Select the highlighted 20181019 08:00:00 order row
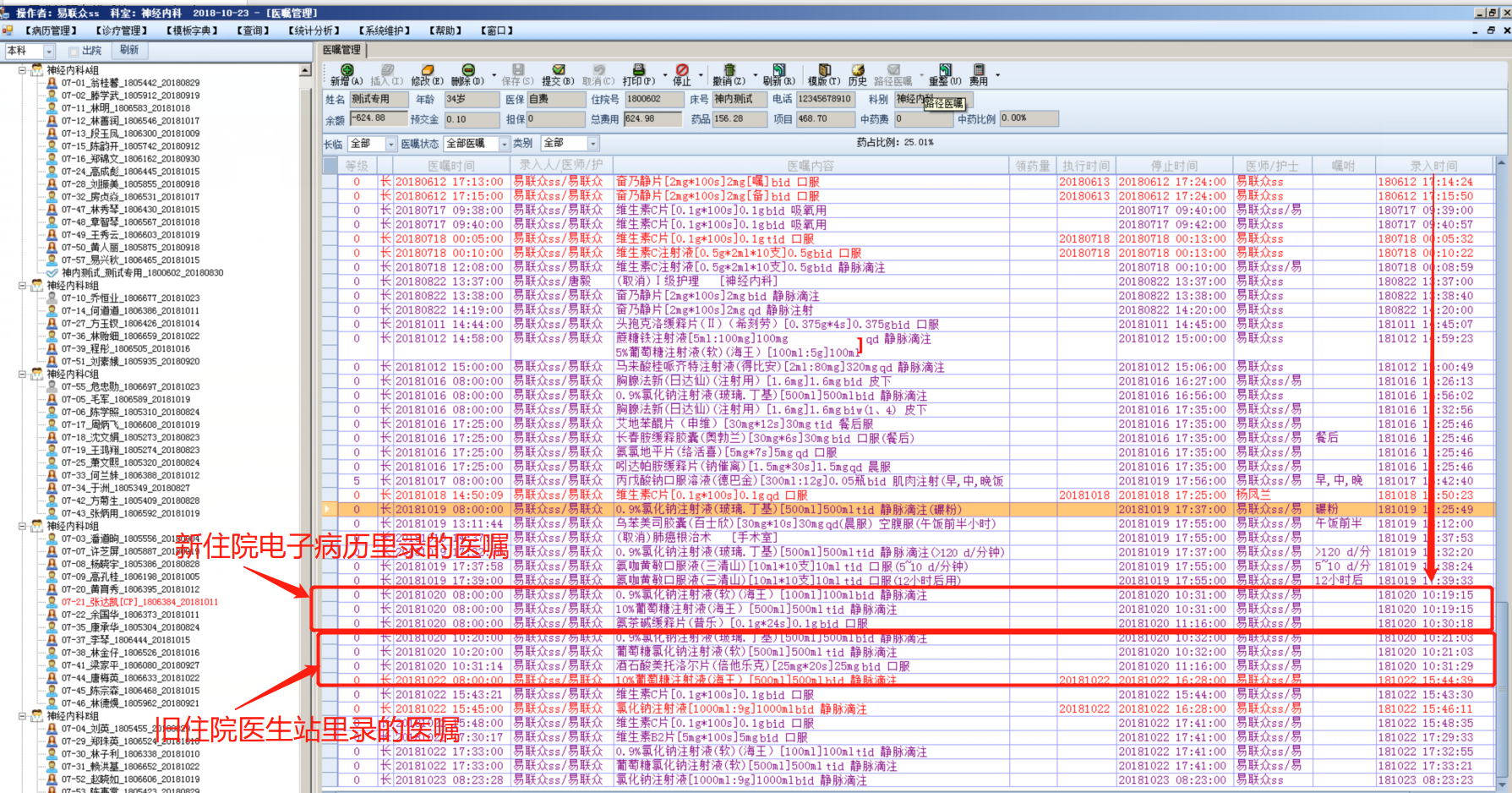The width and height of the screenshot is (1512, 793). pos(909,510)
